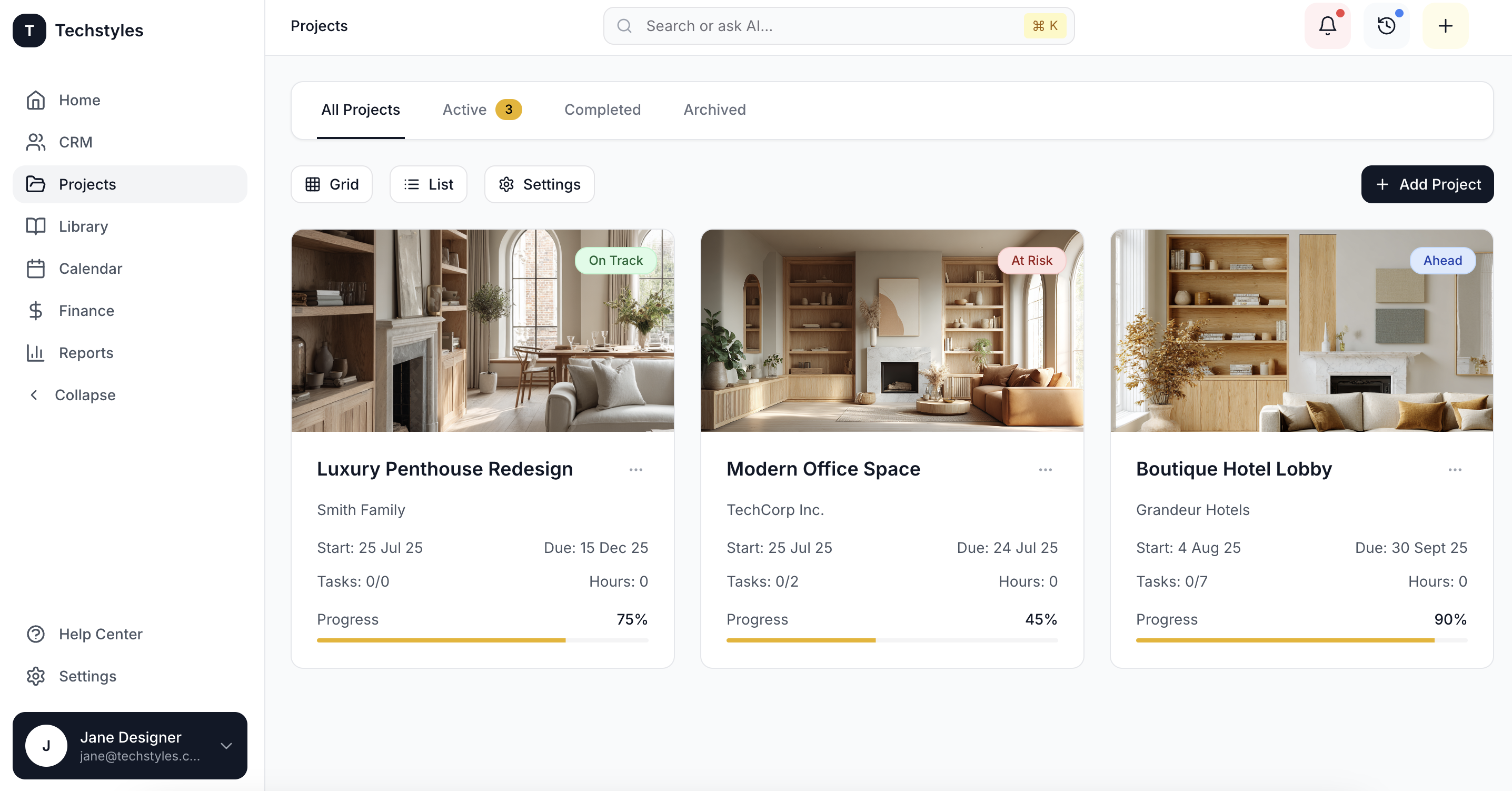The height and width of the screenshot is (791, 1512).
Task: Collapse the sidebar navigation
Action: (x=85, y=395)
